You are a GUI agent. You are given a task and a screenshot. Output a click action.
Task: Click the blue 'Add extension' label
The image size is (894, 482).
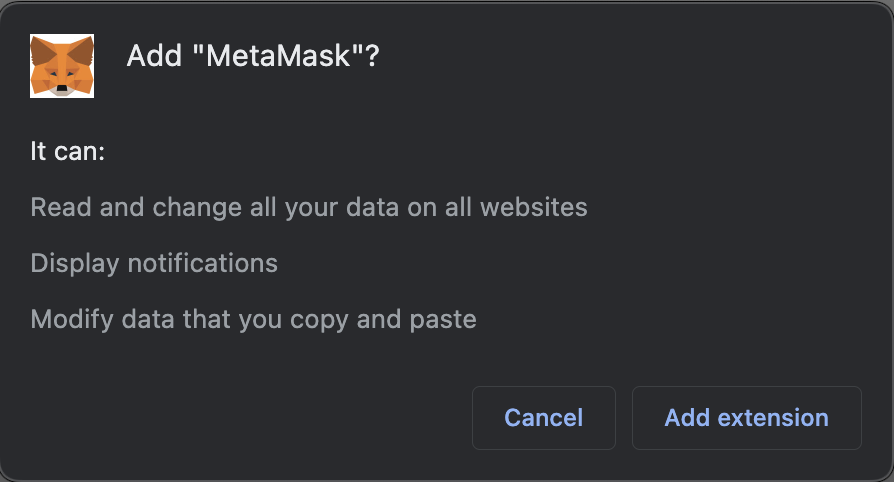[x=746, y=418]
